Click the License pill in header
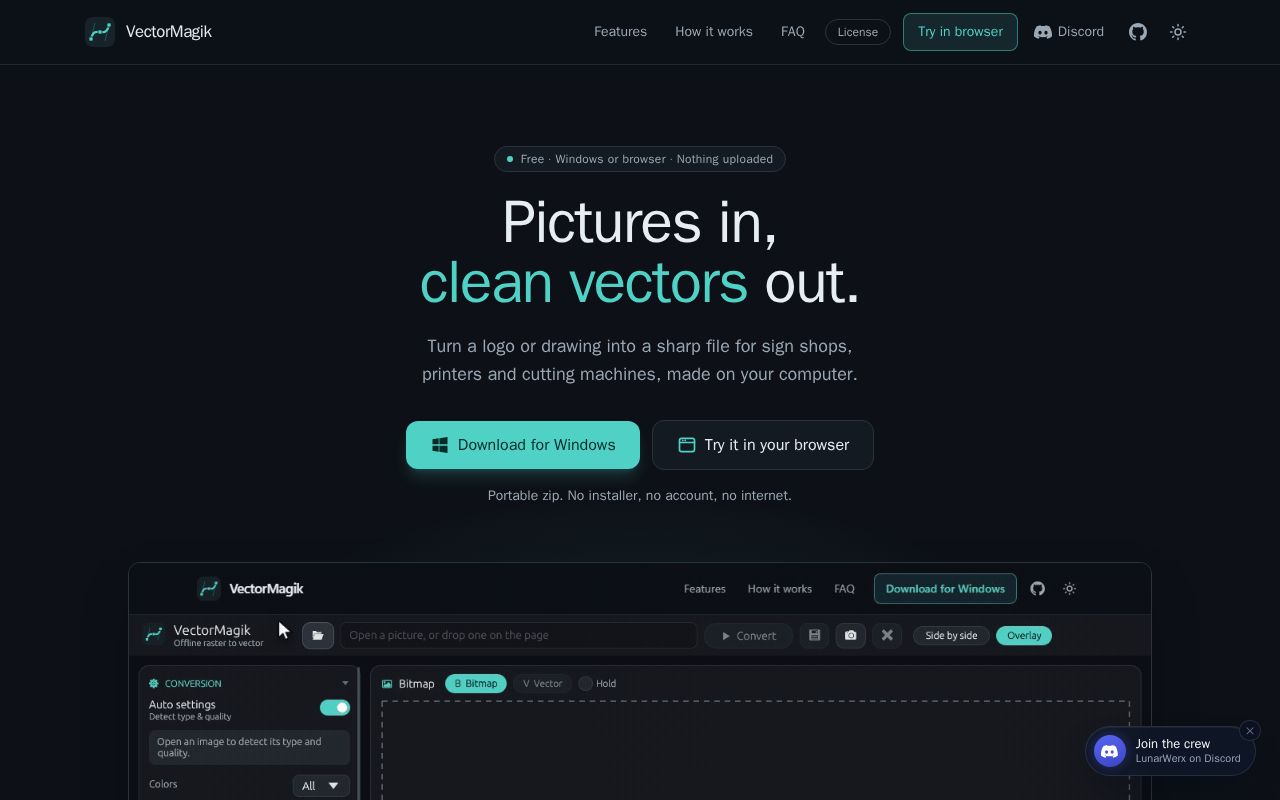The height and width of the screenshot is (800, 1280). coord(858,32)
